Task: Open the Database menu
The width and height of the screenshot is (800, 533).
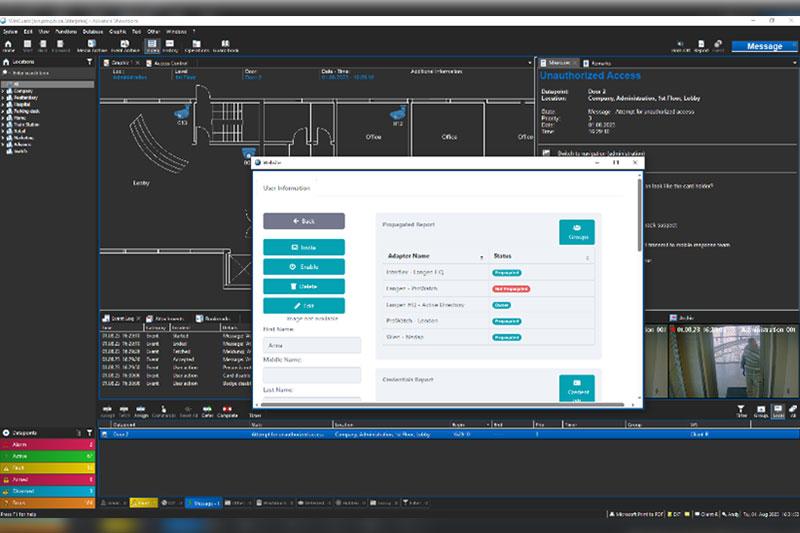Action: click(x=94, y=31)
